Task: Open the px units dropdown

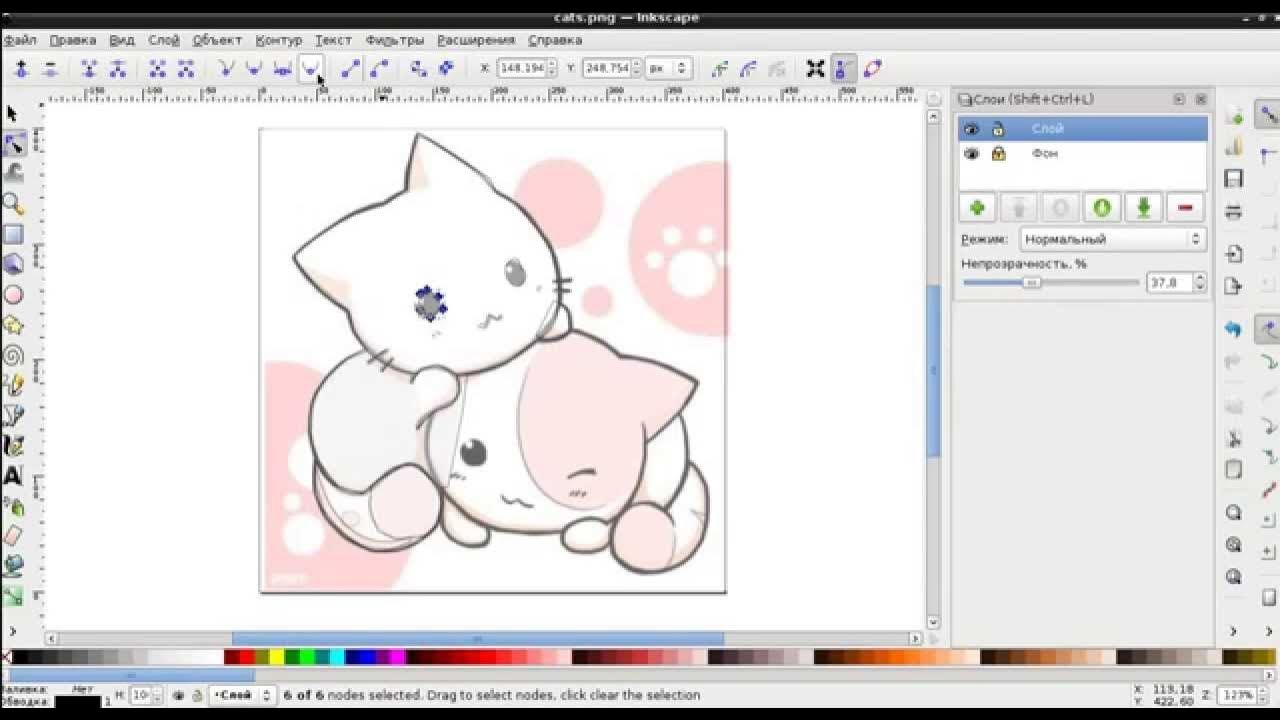Action: click(668, 68)
